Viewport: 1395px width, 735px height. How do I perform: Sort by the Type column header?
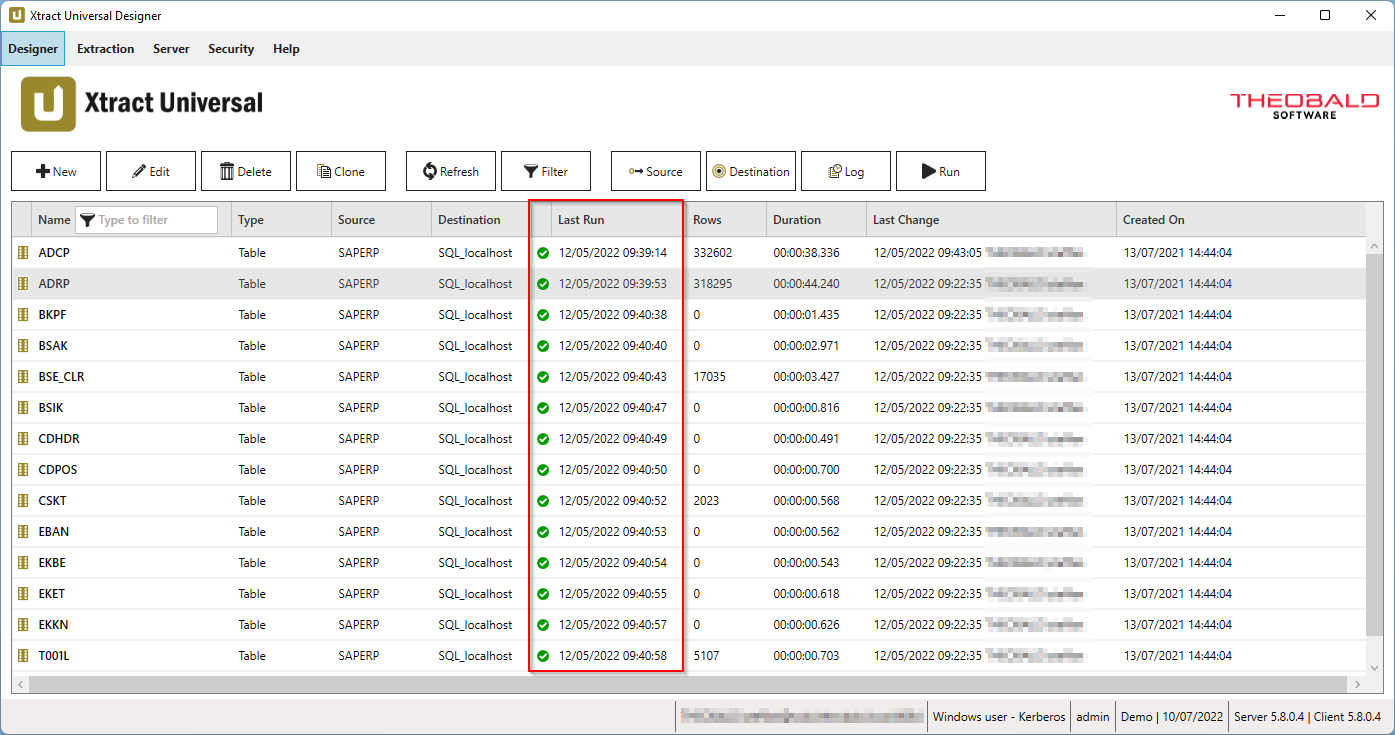tap(281, 220)
